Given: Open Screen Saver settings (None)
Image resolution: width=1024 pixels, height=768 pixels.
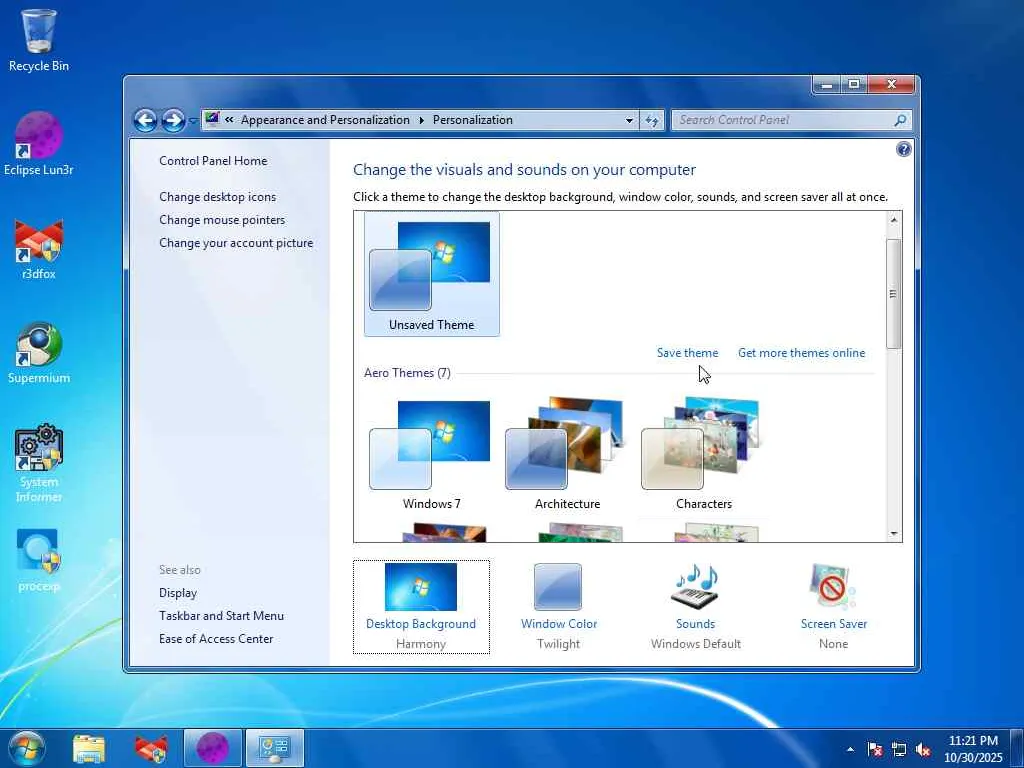Looking at the screenshot, I should (833, 607).
